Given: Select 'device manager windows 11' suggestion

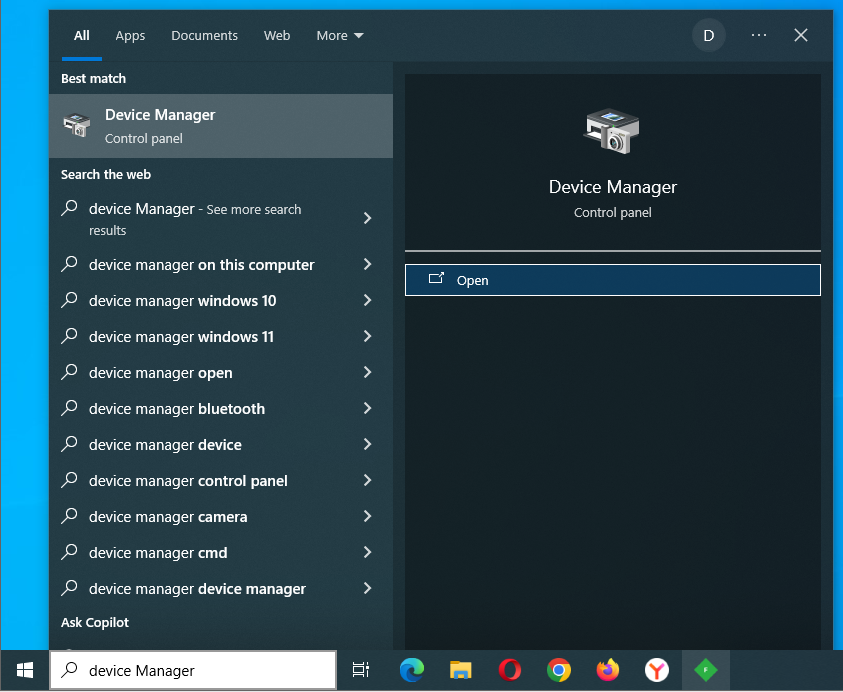Looking at the screenshot, I should click(x=220, y=337).
